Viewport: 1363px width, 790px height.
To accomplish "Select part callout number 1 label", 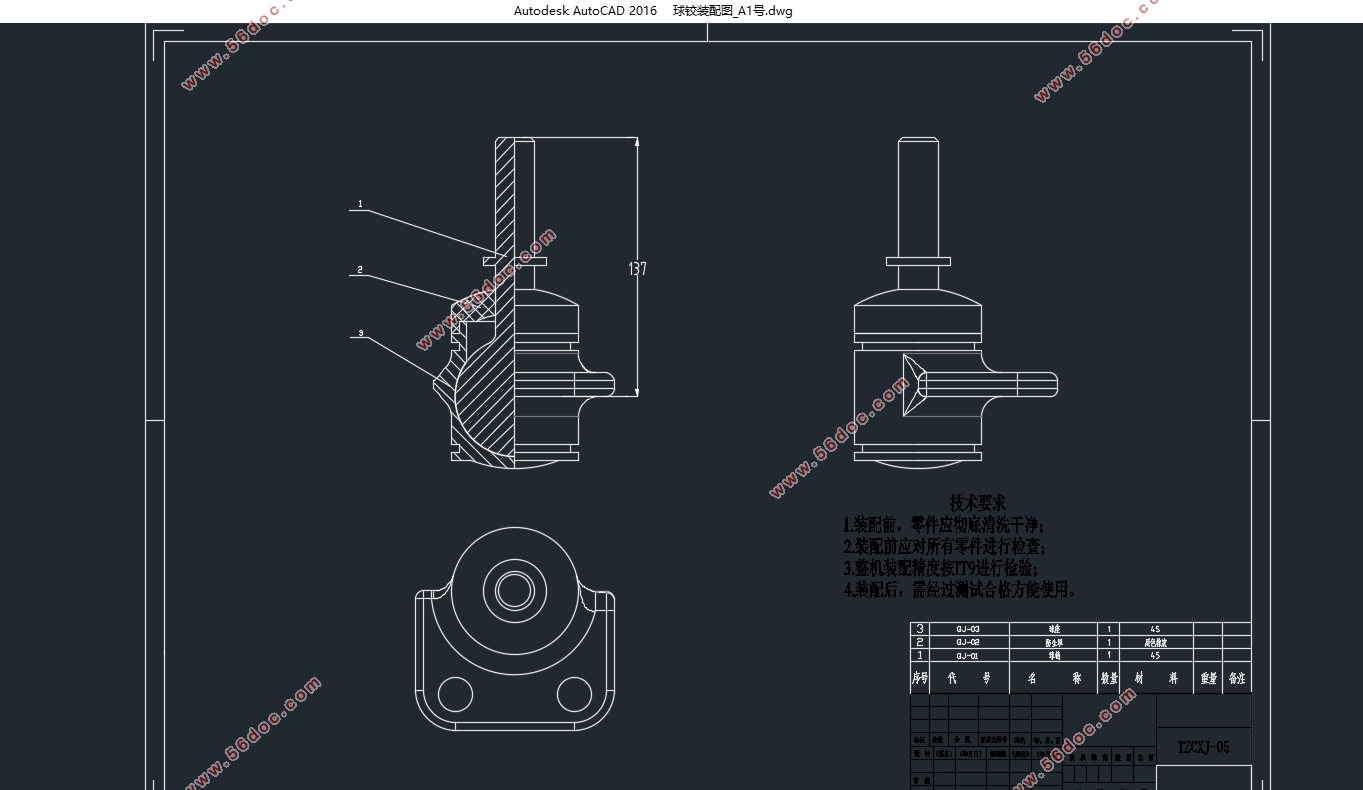I will coord(360,204).
